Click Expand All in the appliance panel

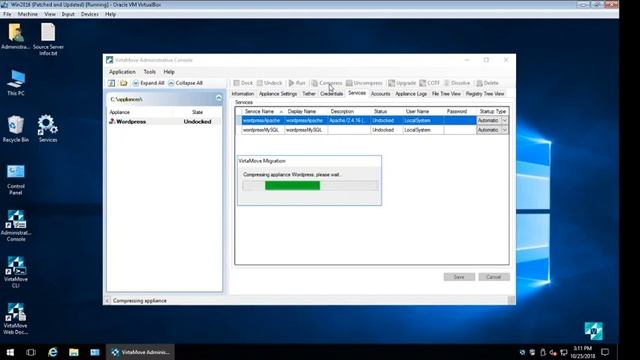pos(148,83)
